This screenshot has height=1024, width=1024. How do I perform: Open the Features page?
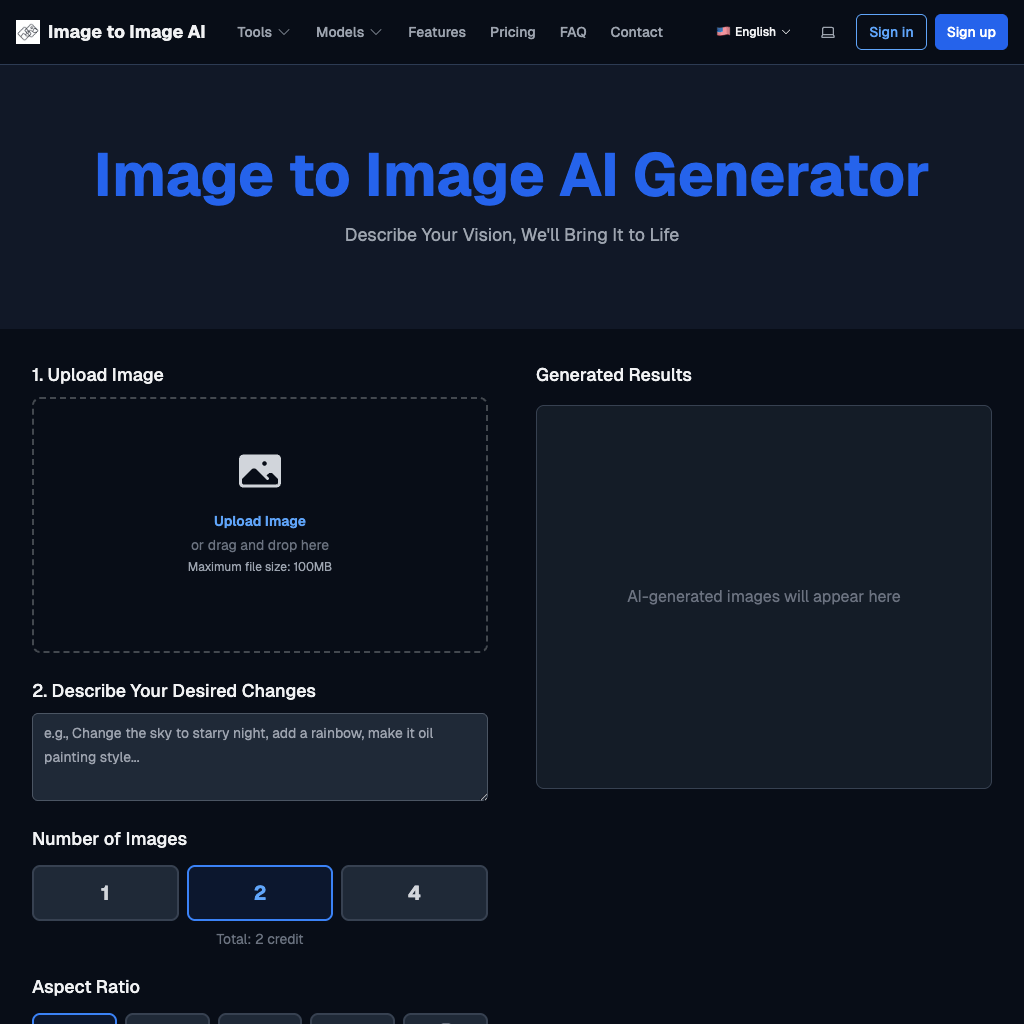436,32
